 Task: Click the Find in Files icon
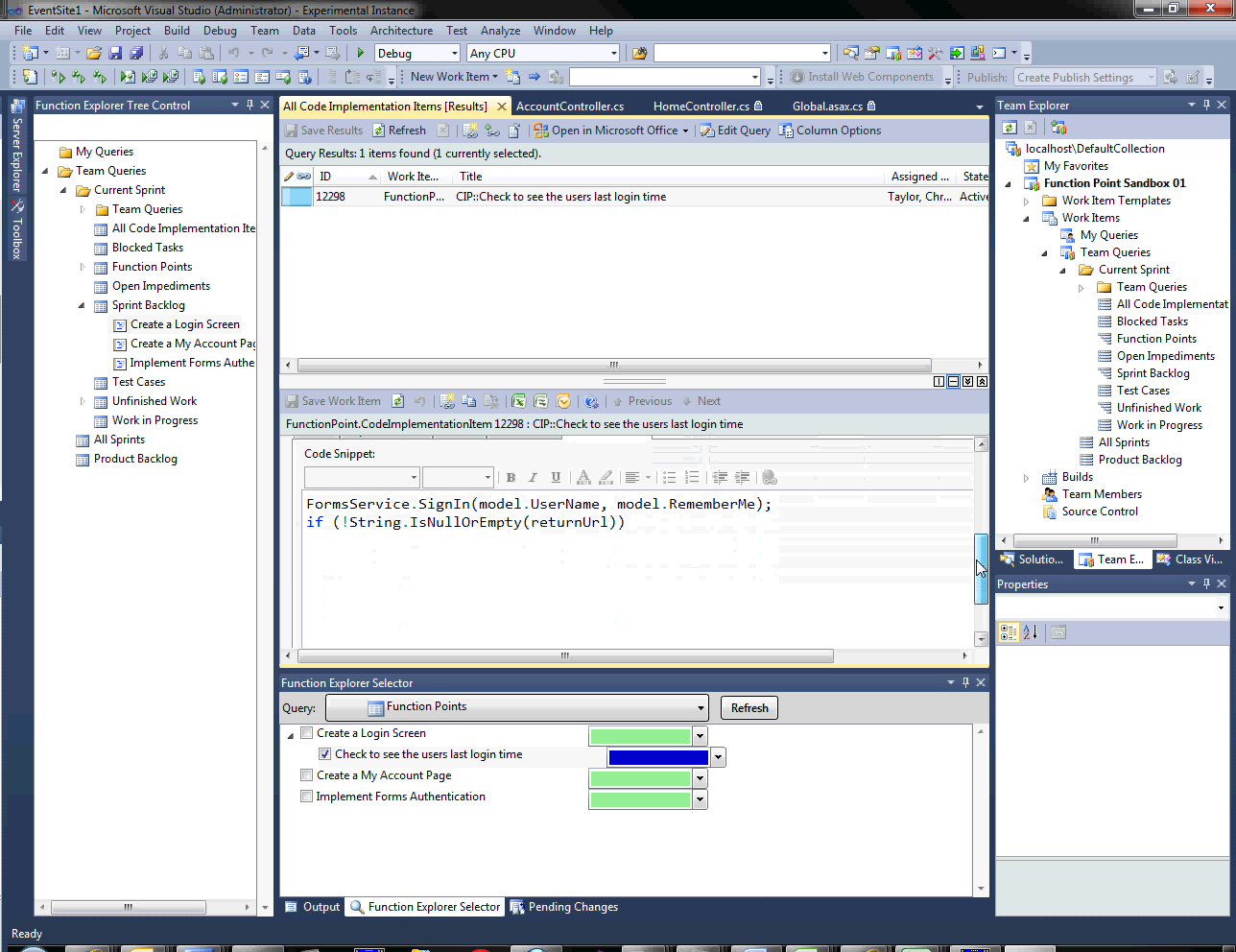coord(640,54)
